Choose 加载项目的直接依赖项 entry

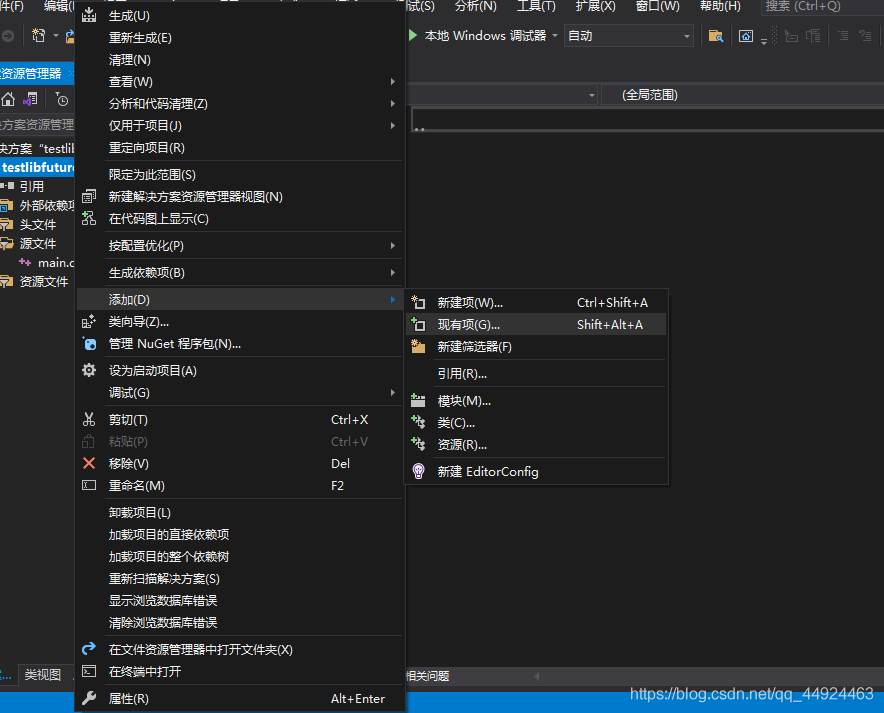point(240,534)
